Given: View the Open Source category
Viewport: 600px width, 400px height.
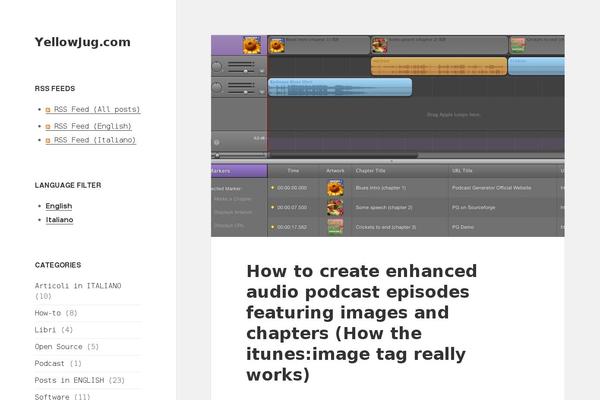Looking at the screenshot, I should pyautogui.click(x=59, y=347).
